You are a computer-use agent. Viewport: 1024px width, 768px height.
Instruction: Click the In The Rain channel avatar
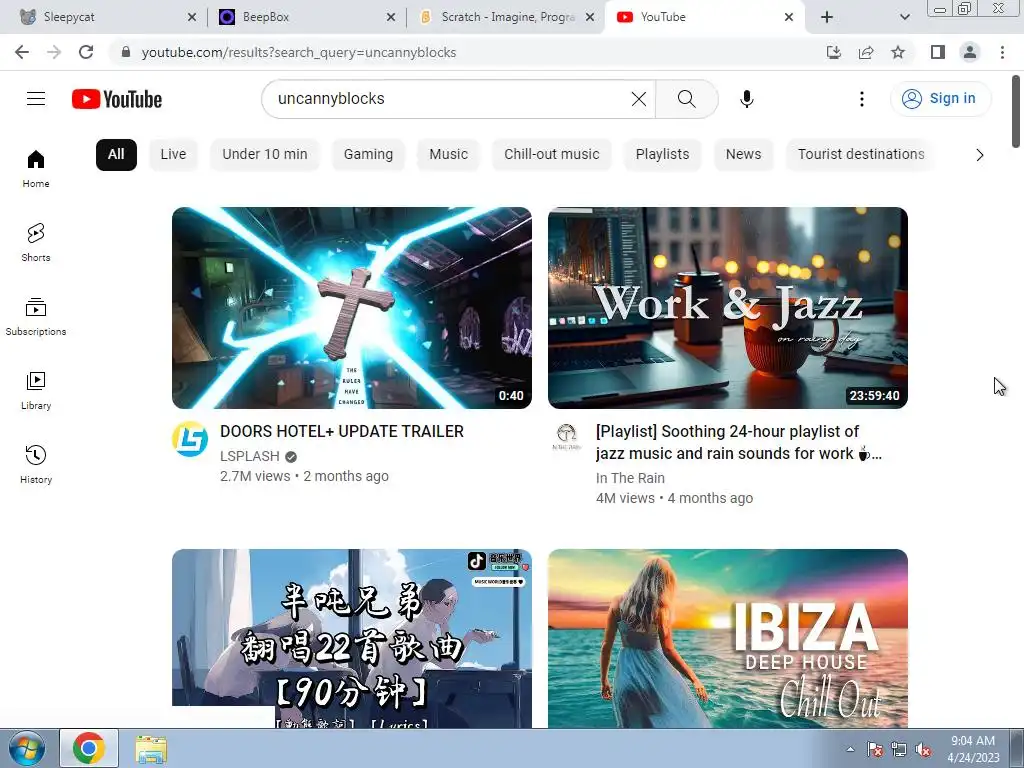[566, 437]
